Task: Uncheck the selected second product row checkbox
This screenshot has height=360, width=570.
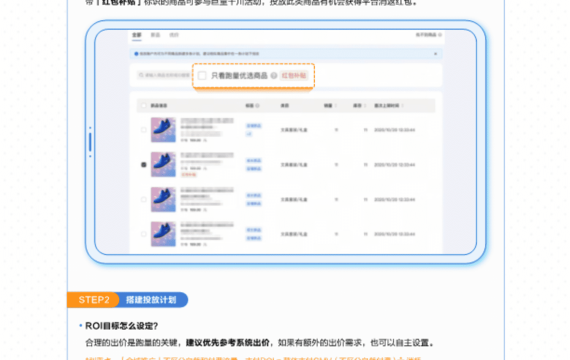Action: (144, 165)
